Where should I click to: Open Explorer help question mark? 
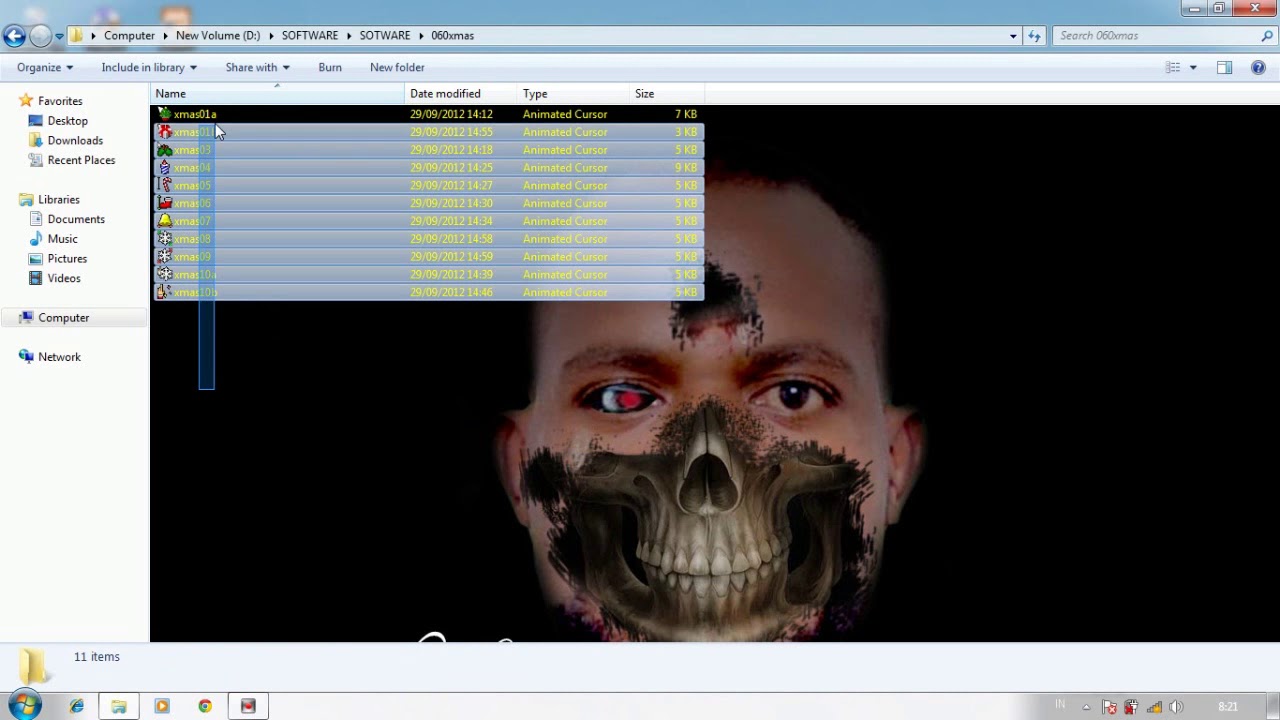click(1259, 67)
